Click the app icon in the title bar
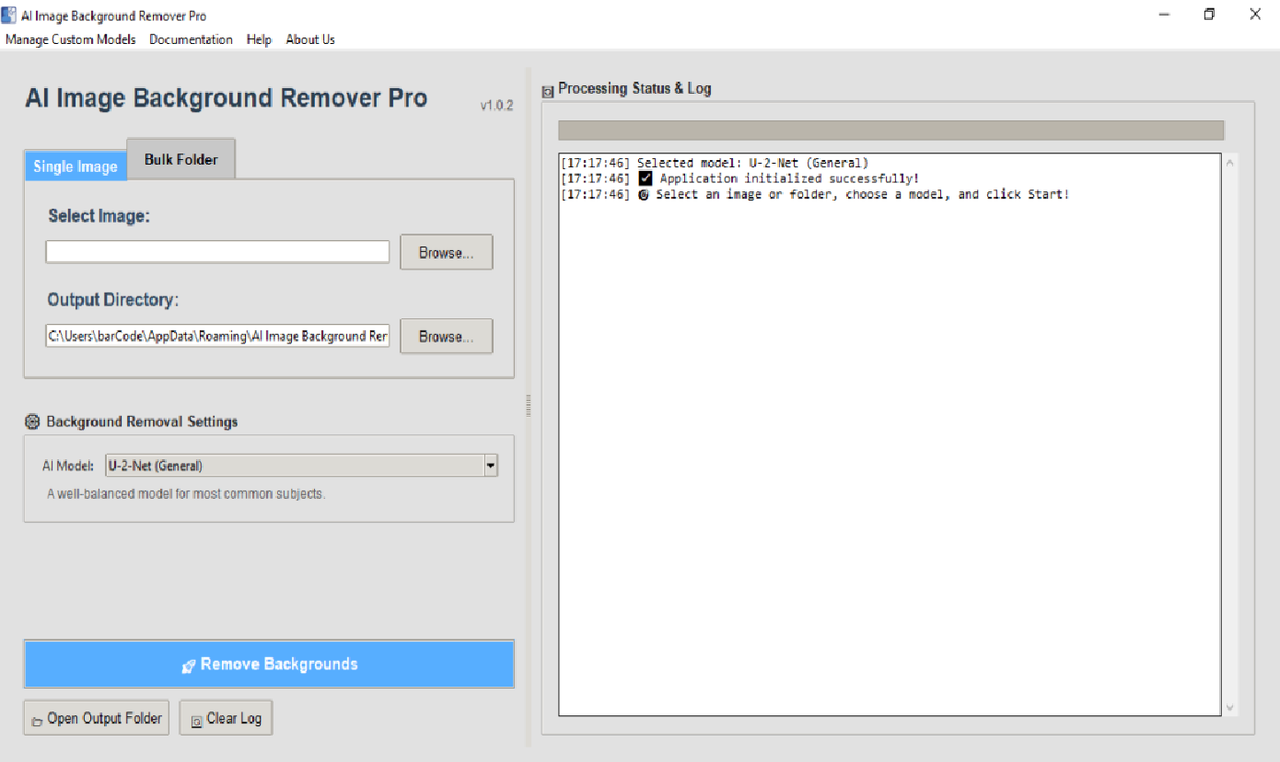 (x=9, y=15)
